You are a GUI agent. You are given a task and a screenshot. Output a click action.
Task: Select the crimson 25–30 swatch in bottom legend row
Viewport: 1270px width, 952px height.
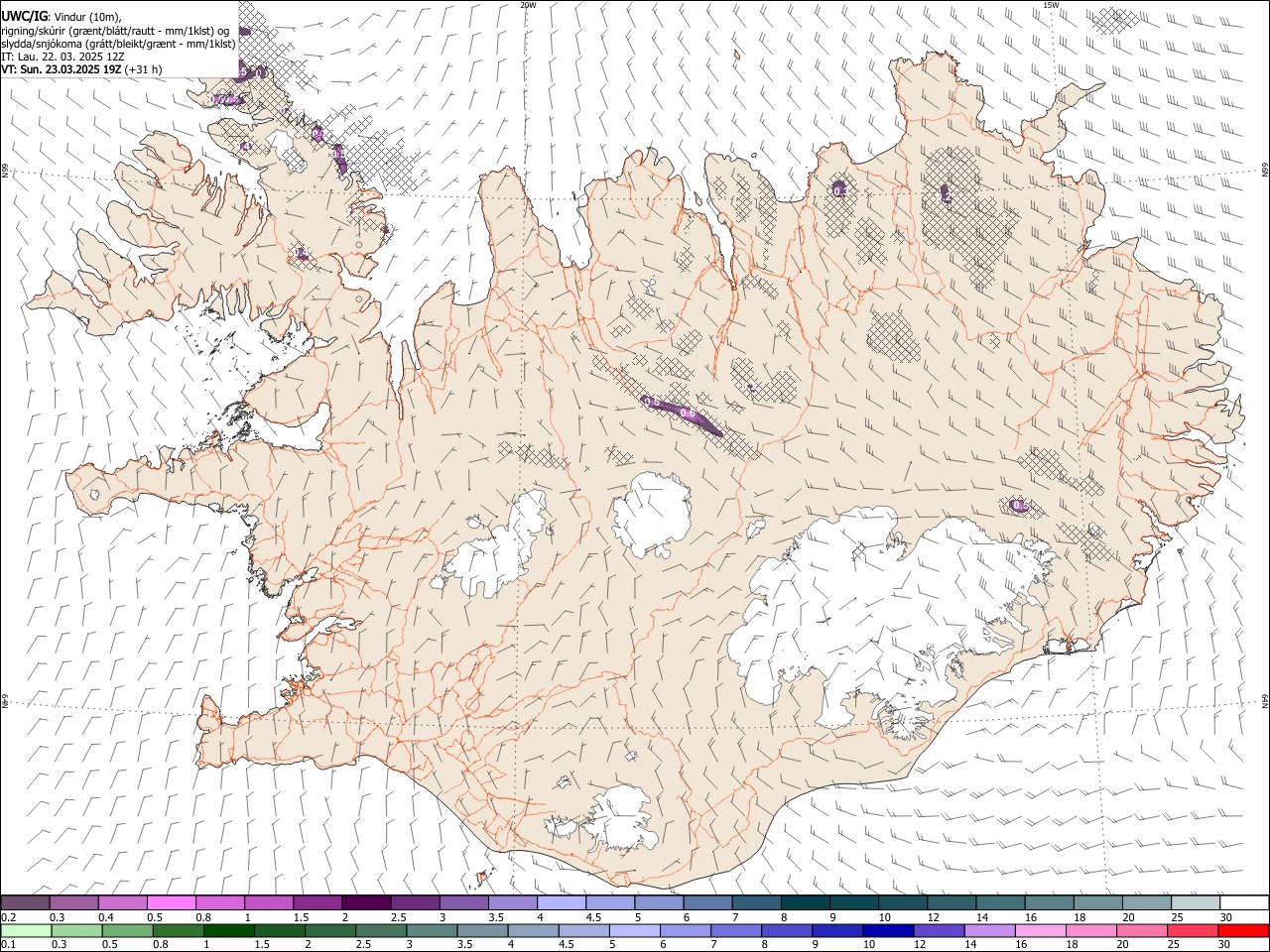pos(1192,931)
